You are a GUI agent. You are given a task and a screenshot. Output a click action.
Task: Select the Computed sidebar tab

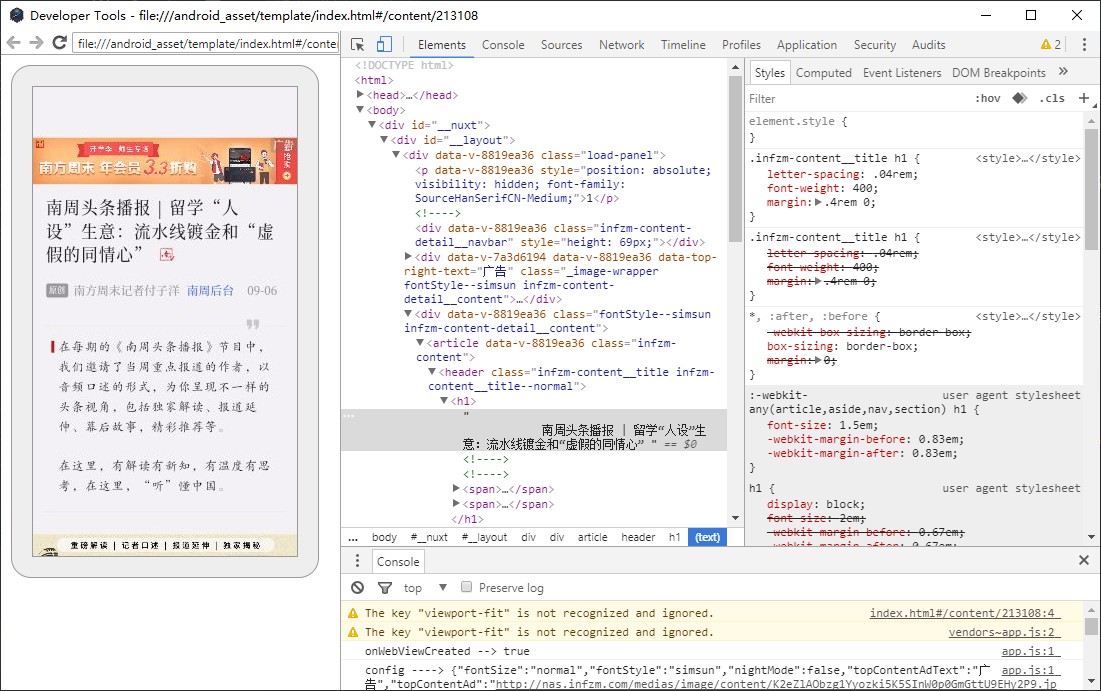823,72
